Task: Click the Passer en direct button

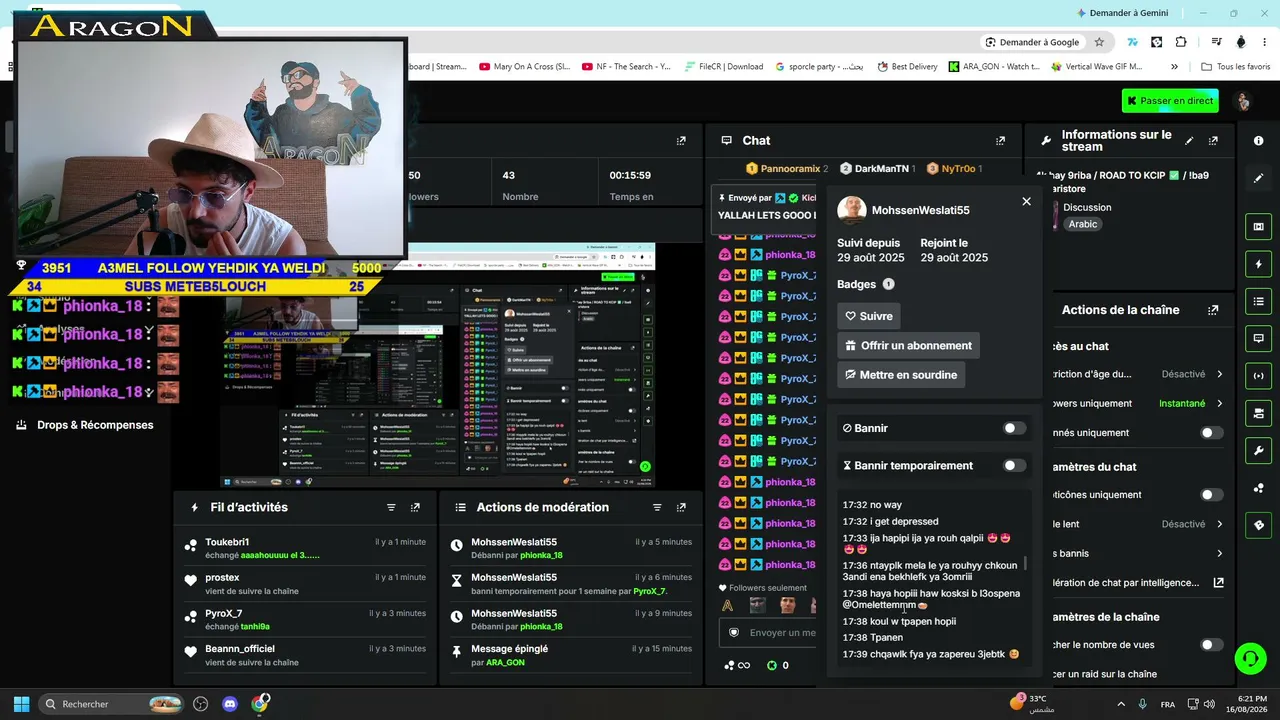Action: (1170, 101)
